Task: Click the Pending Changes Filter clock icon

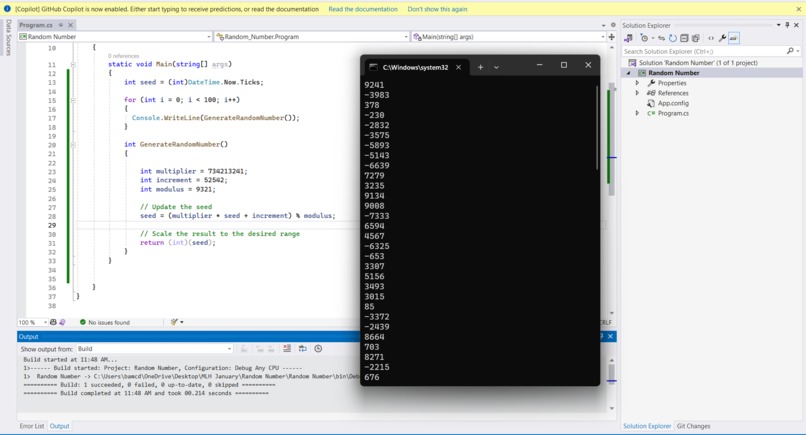Action: pos(644,38)
